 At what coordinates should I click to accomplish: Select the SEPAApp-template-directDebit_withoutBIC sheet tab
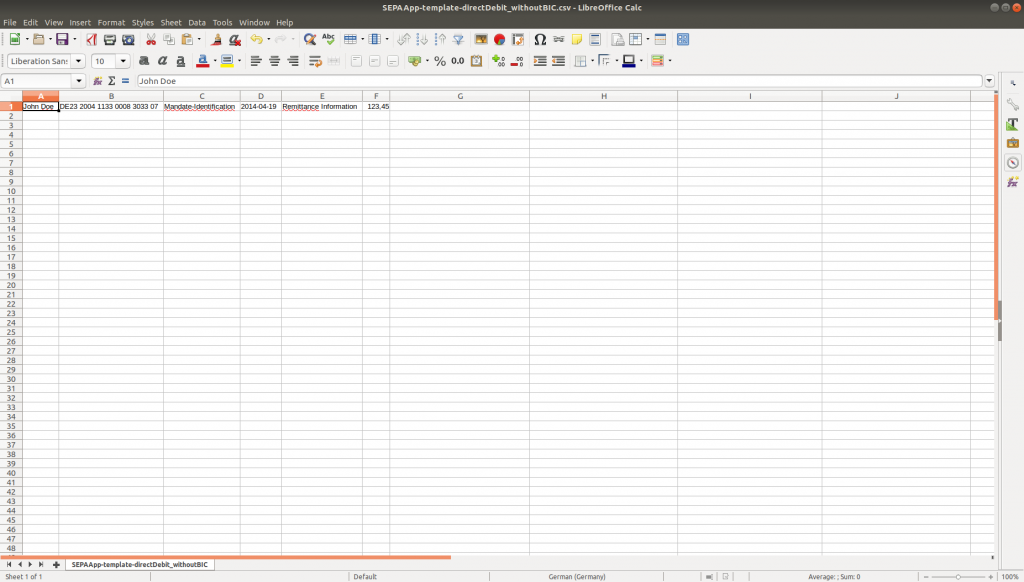point(140,565)
